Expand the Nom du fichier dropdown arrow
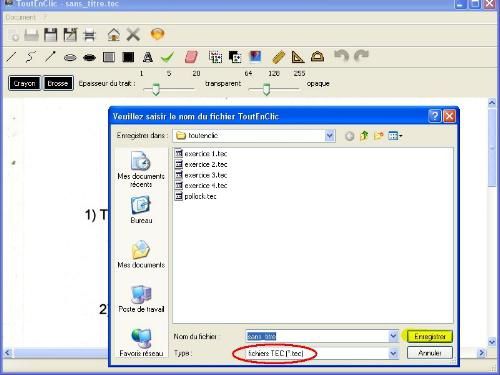 click(x=393, y=336)
